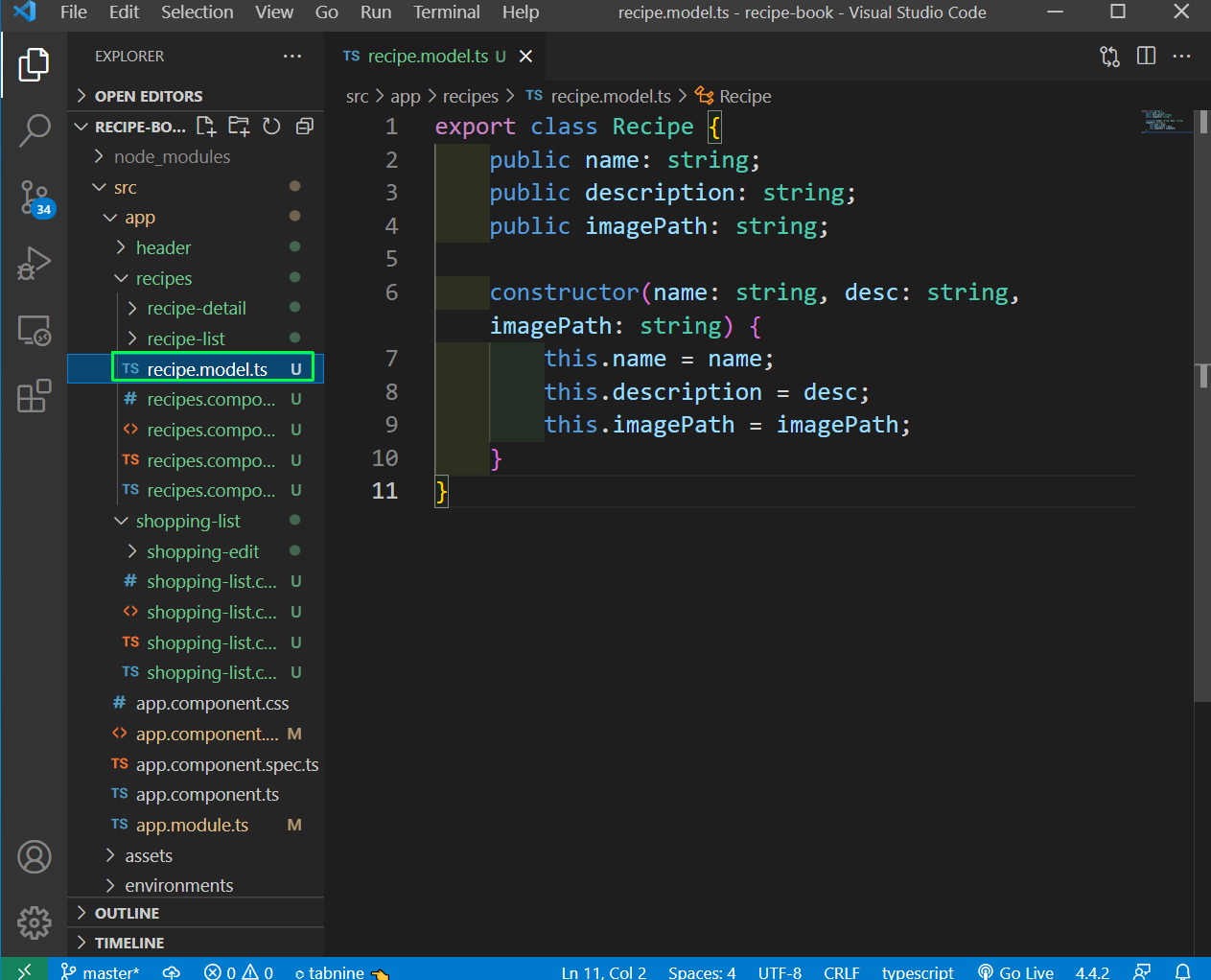This screenshot has width=1211, height=980.
Task: Expand the node_modules folder
Action: click(196, 156)
